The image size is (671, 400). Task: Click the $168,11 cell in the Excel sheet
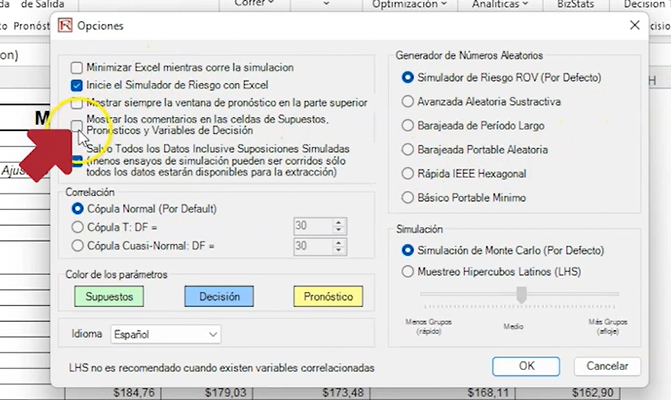point(443,393)
